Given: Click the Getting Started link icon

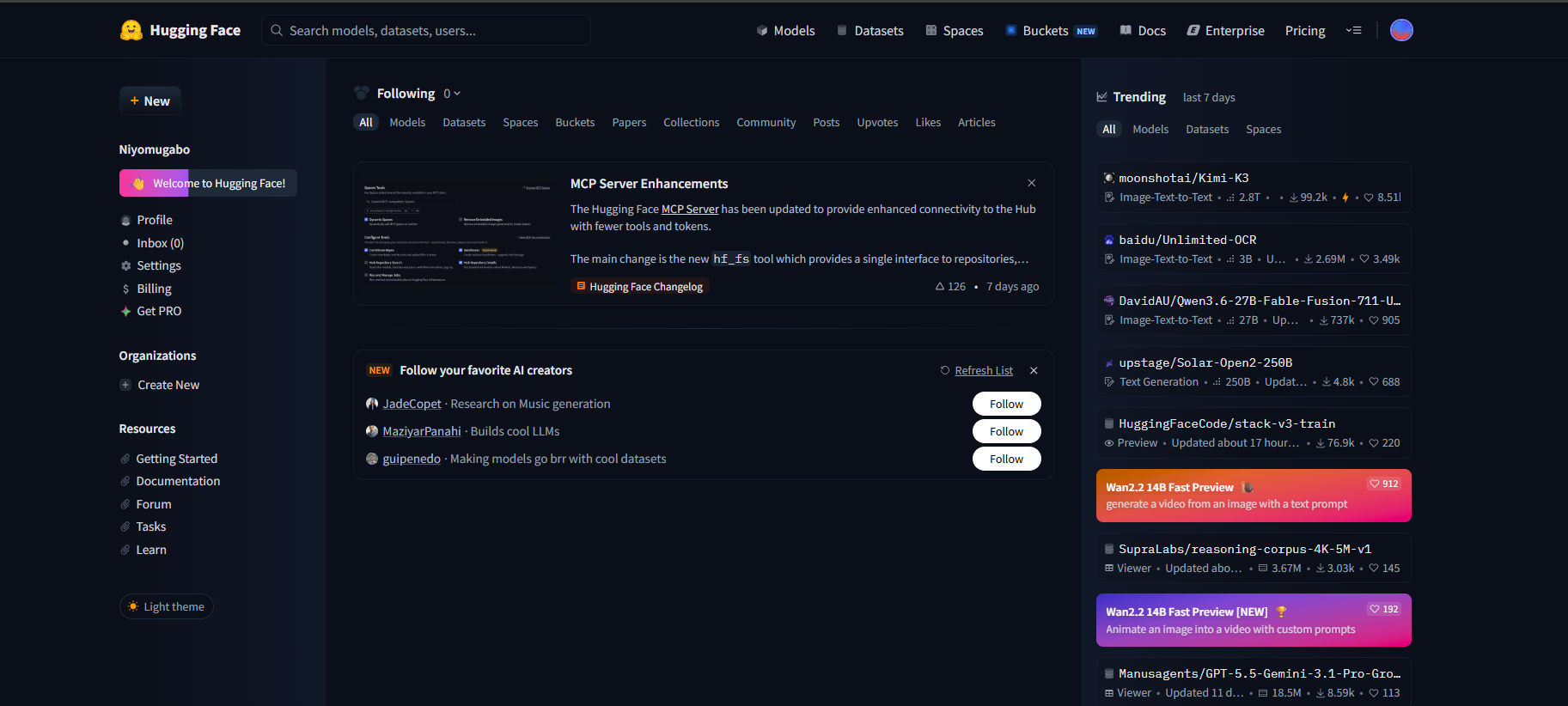Looking at the screenshot, I should tap(125, 459).
